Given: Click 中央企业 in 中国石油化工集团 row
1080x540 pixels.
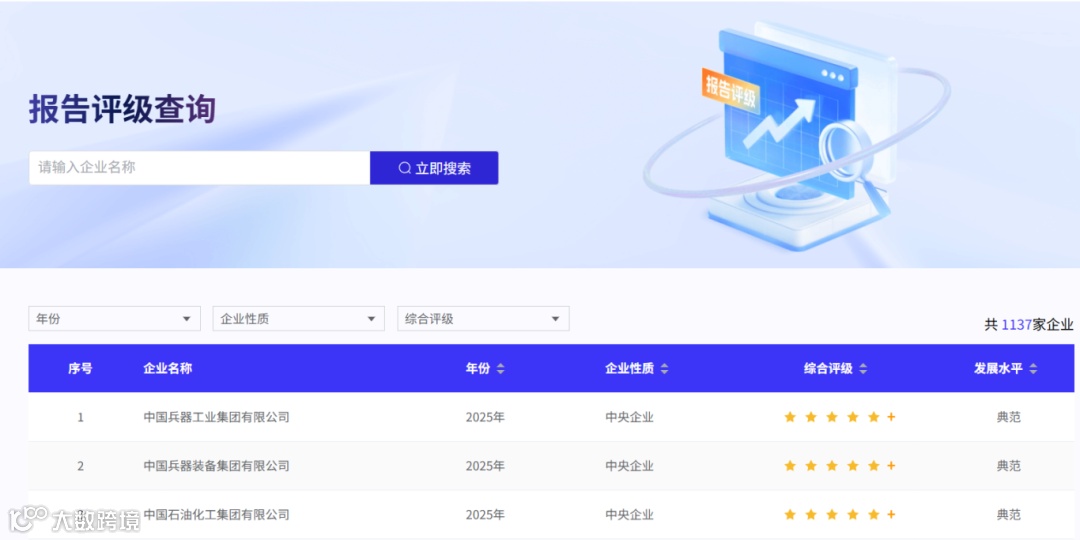Looking at the screenshot, I should pyautogui.click(x=630, y=515).
